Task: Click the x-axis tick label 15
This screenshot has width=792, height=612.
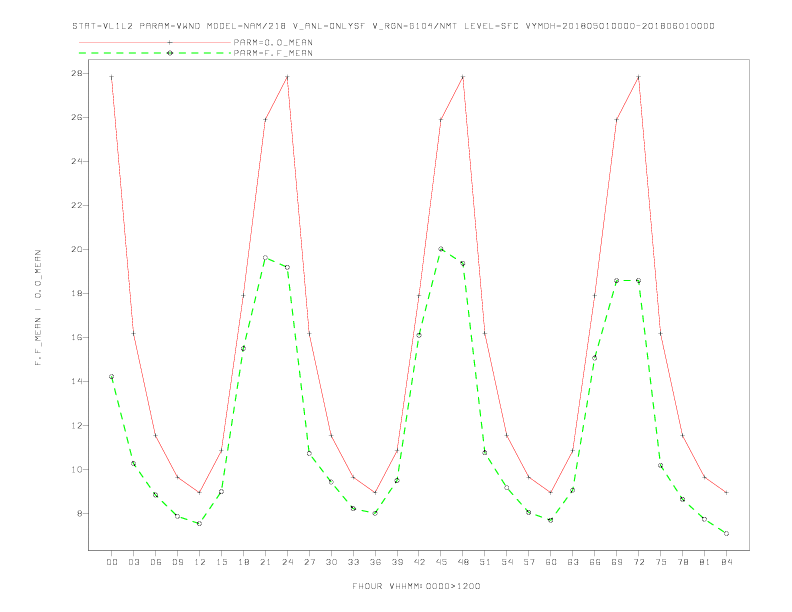Action: pos(221,562)
